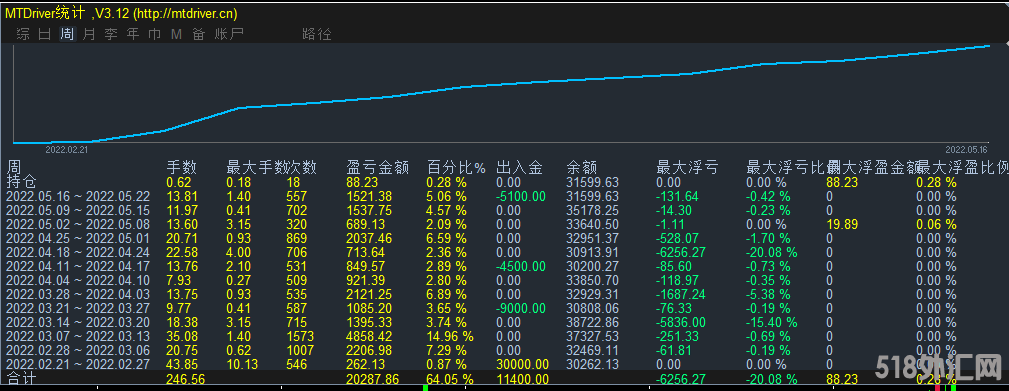
Task: Select week 2022.05.16 ~ 2022.05.22
Action: coord(78,196)
